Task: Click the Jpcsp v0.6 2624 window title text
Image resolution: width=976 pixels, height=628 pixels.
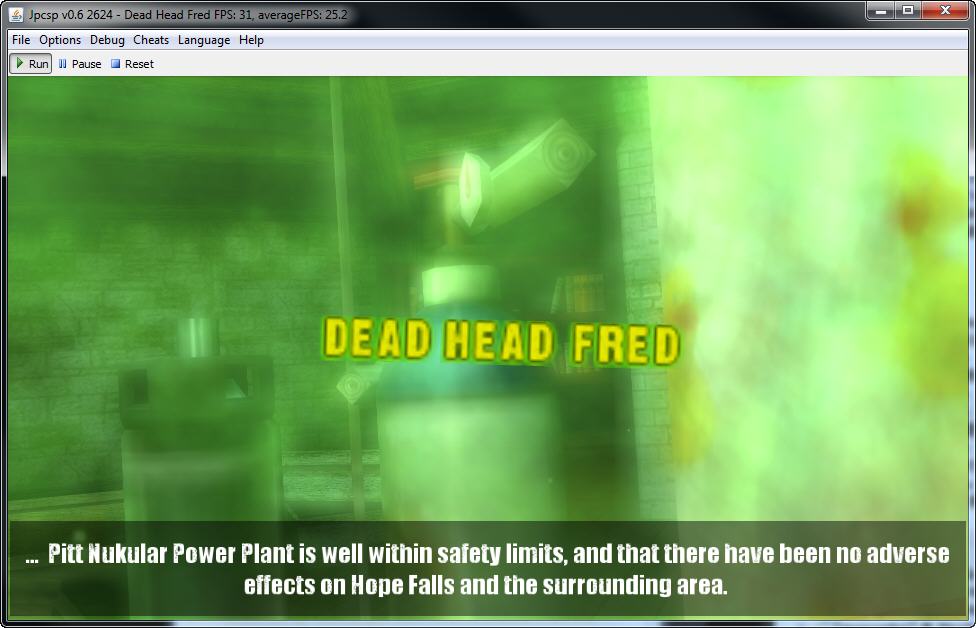Action: coord(188,14)
